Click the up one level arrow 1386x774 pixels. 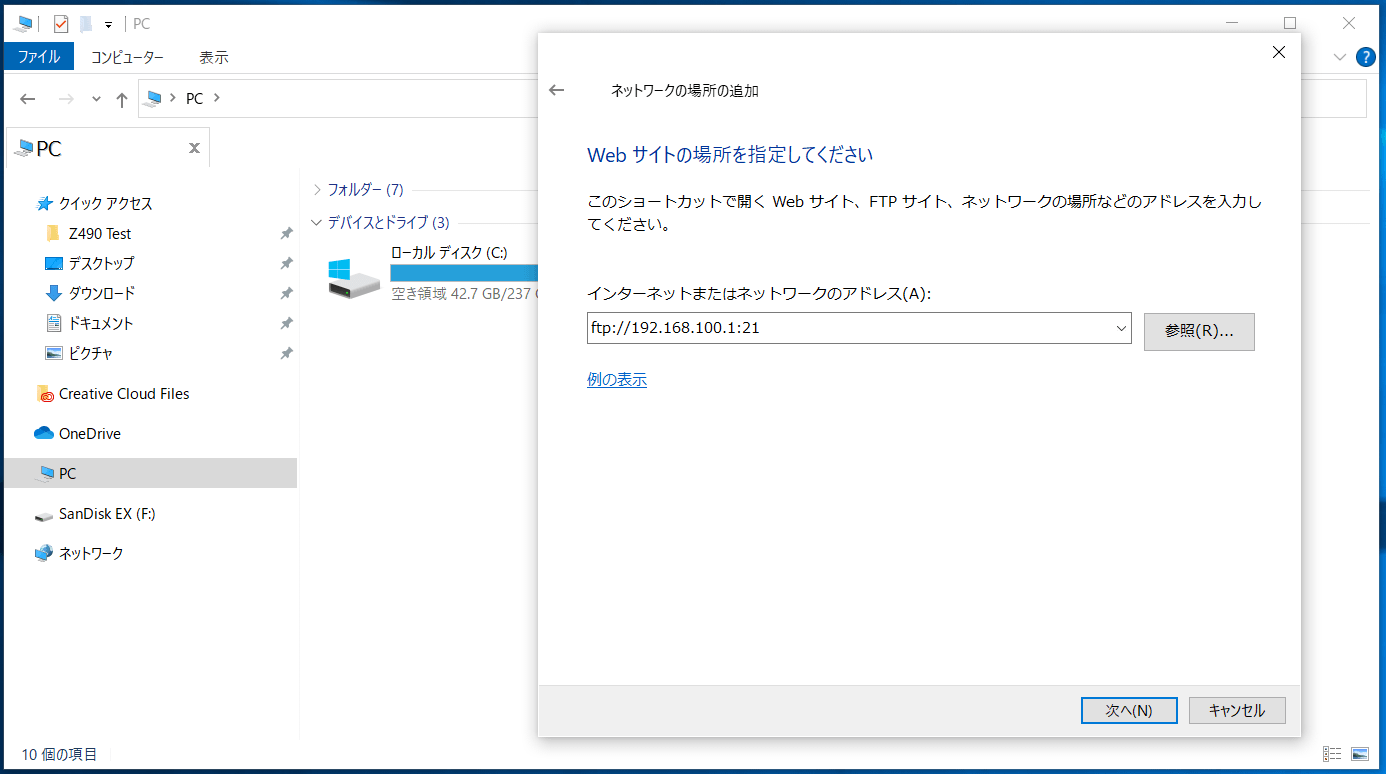pyautogui.click(x=122, y=99)
